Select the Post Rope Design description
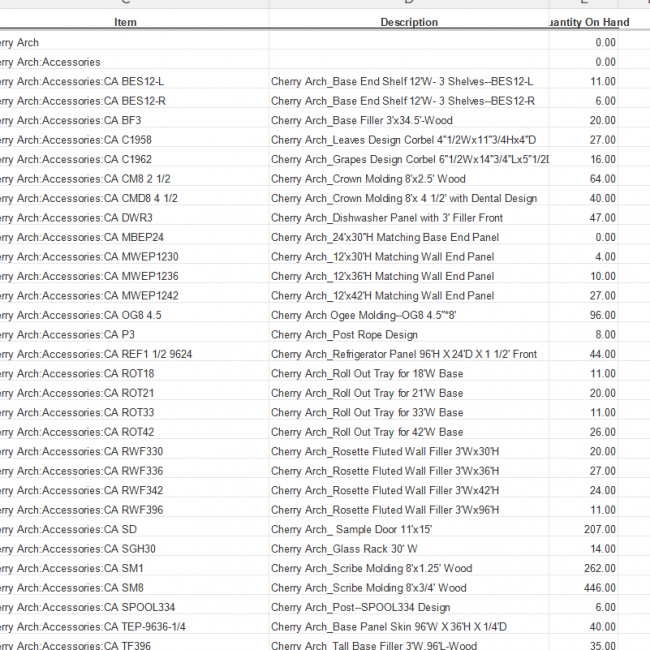The width and height of the screenshot is (650, 650). tap(409, 335)
